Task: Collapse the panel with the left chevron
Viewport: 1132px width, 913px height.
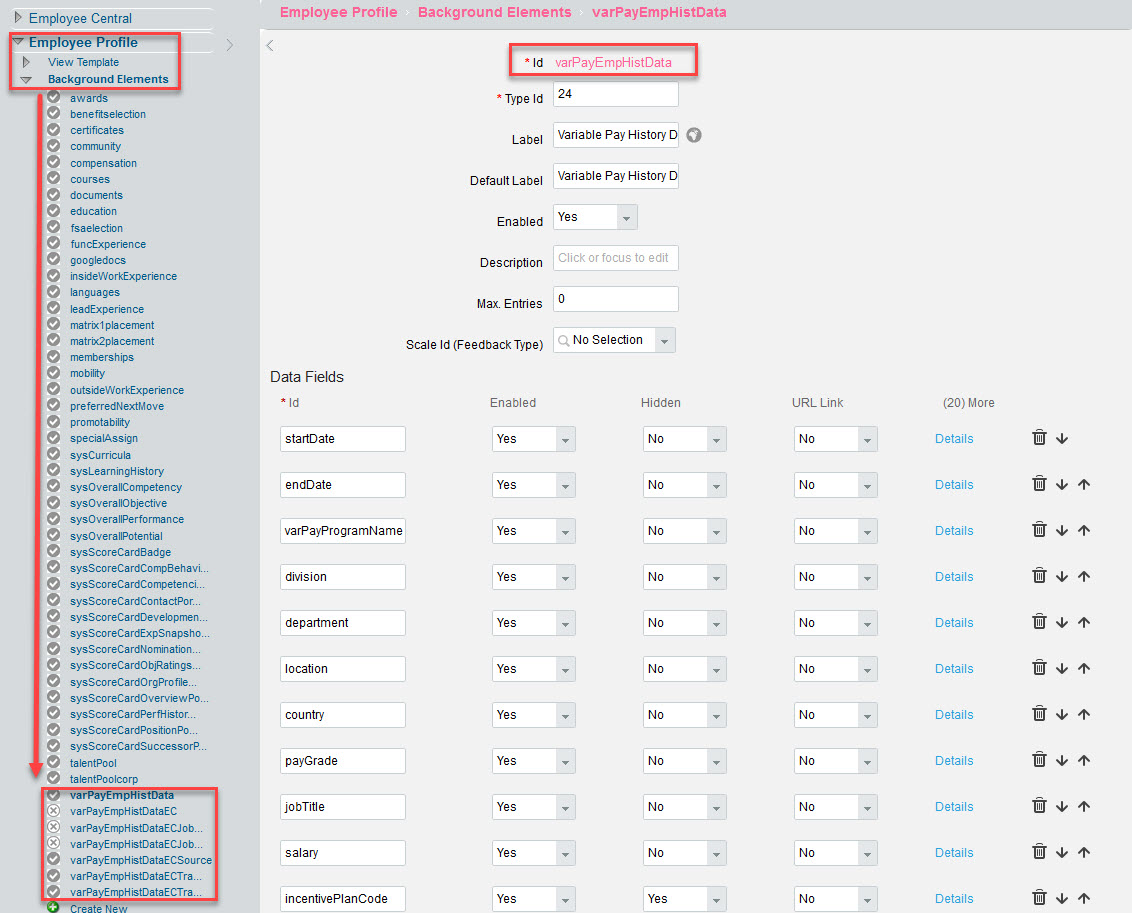Action: tap(270, 45)
